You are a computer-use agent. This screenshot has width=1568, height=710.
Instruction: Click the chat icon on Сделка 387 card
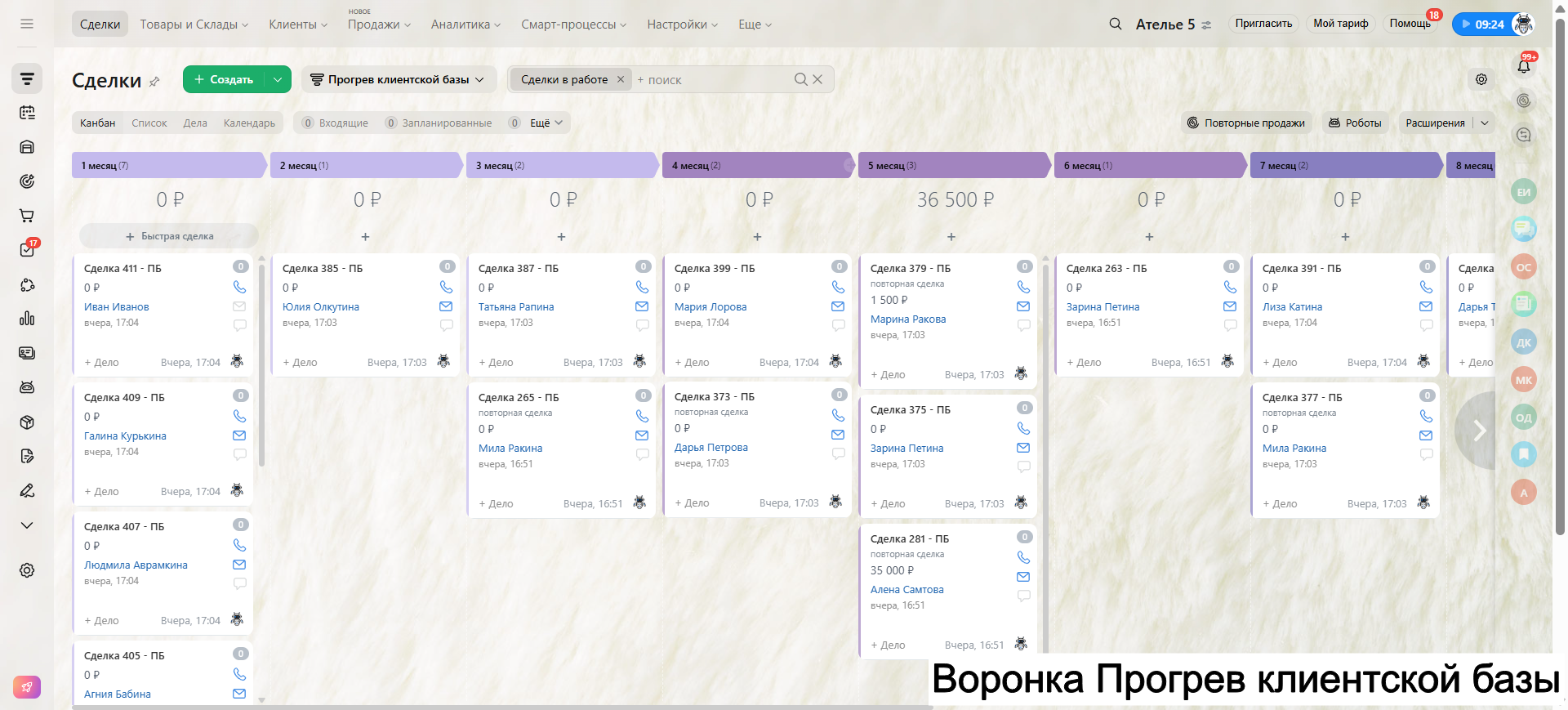click(x=642, y=325)
